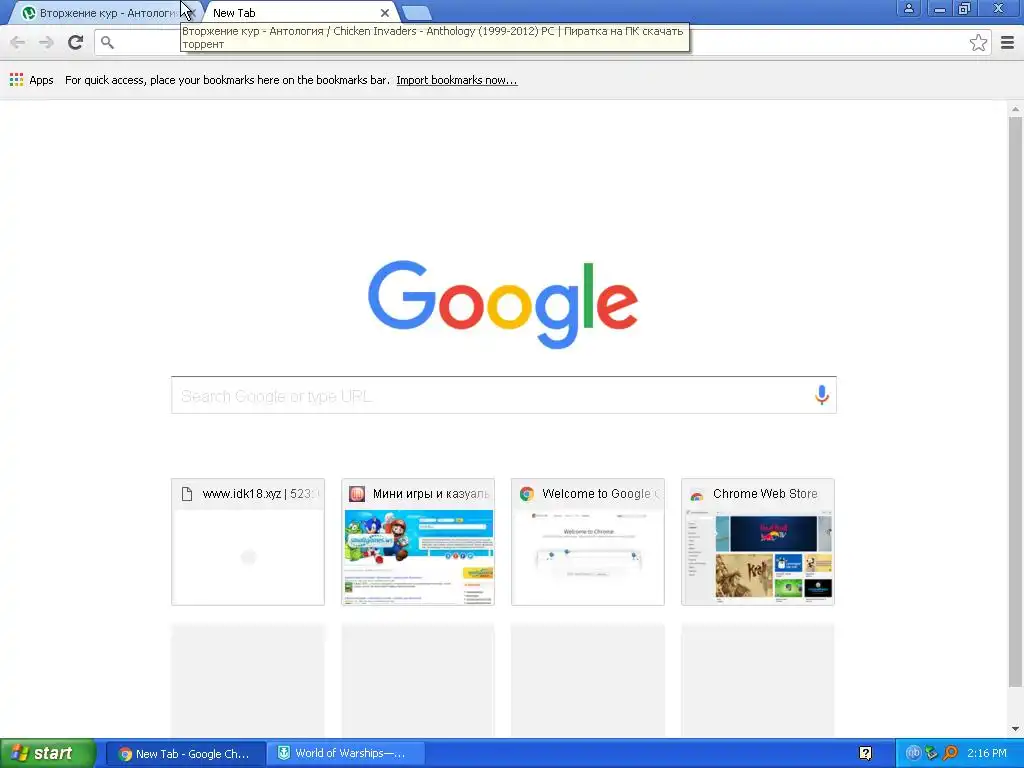Open the www.idk18.xyz thumbnail tile
This screenshot has width=1024, height=768.
(x=248, y=542)
